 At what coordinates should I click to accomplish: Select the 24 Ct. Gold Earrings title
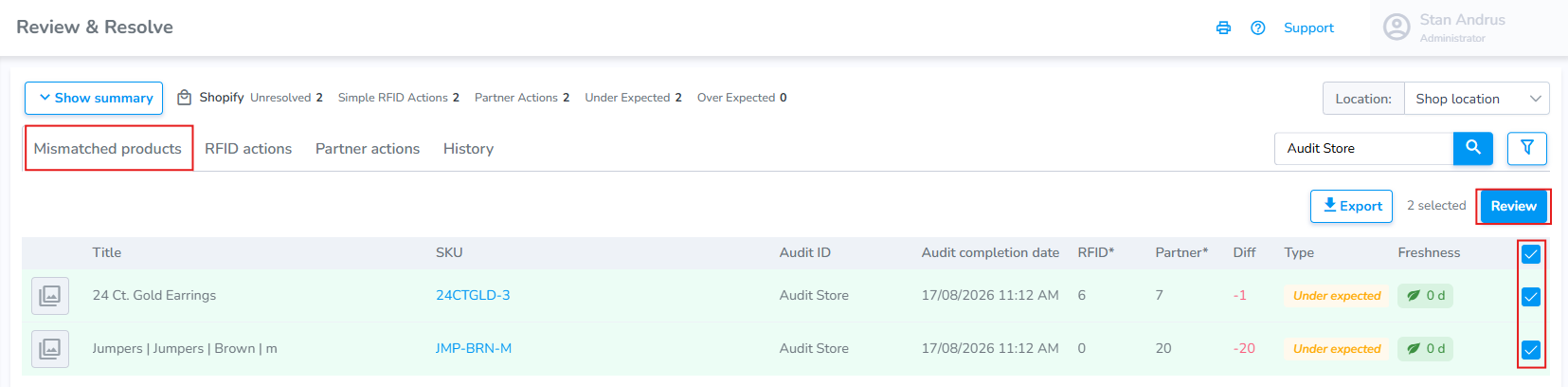click(154, 295)
